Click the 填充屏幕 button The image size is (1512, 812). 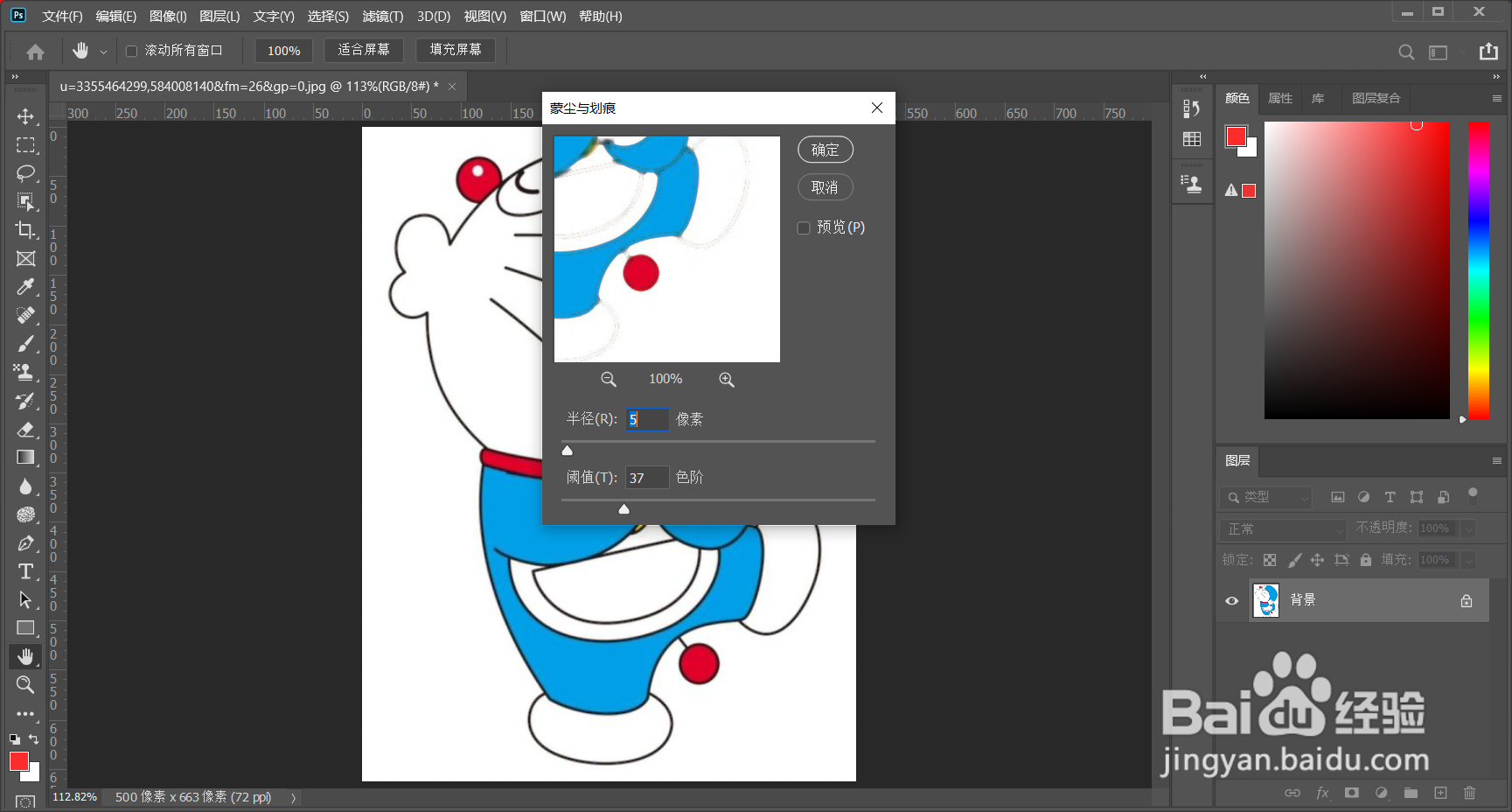tap(456, 50)
